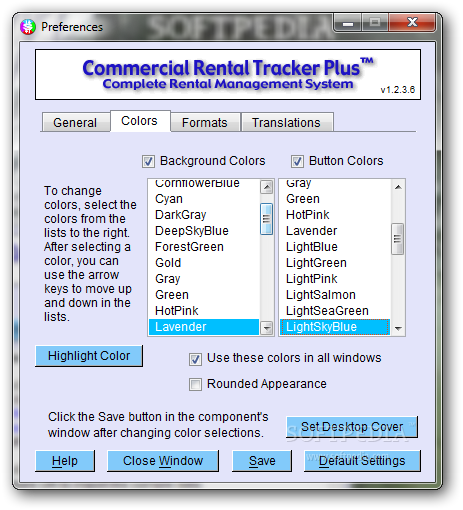
Task: Choose Lavender in button colors list
Action: click(335, 231)
